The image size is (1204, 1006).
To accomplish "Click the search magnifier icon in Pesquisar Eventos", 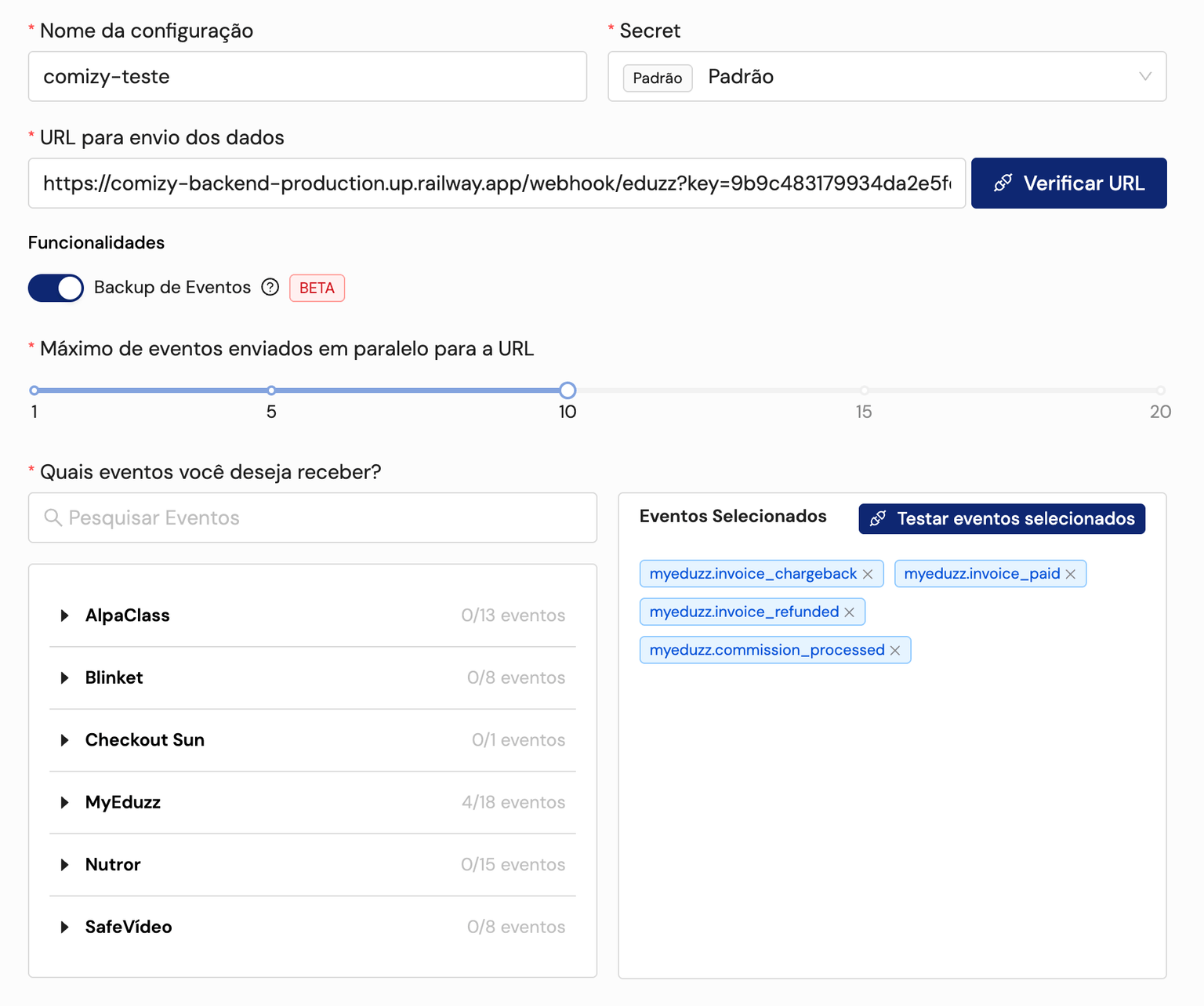I will [x=53, y=518].
